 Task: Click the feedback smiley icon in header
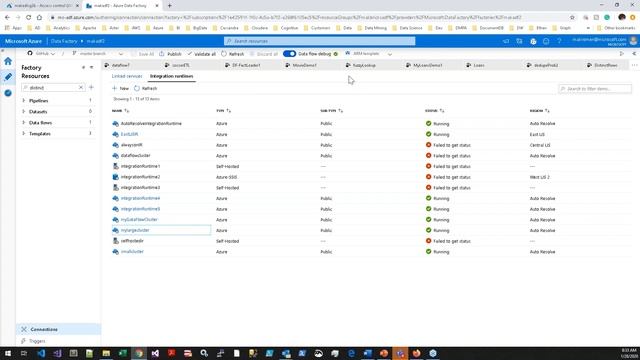[546, 41]
